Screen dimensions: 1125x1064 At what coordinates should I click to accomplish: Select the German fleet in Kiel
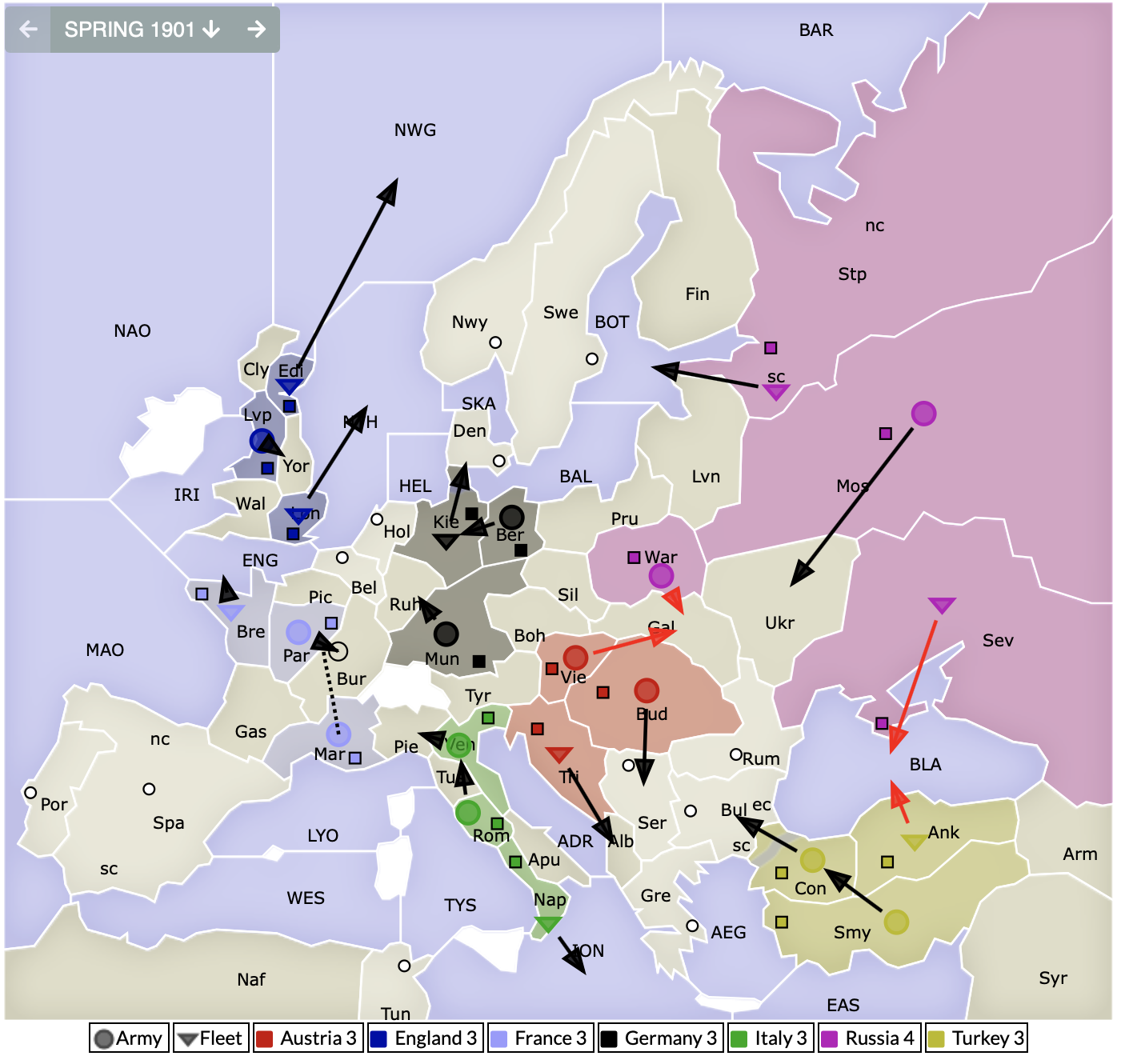[446, 542]
